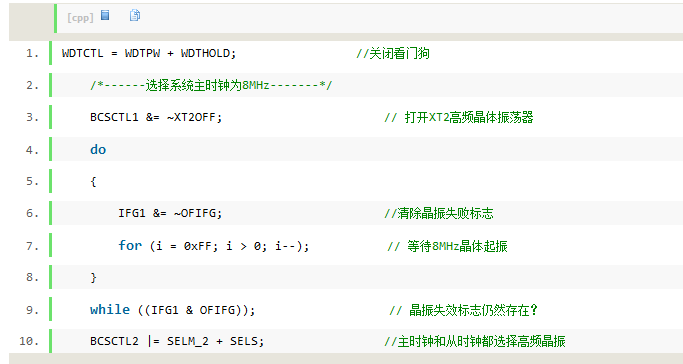The image size is (683, 364).
Task: Click the comment //关闭看门狗
Action: 393,53
